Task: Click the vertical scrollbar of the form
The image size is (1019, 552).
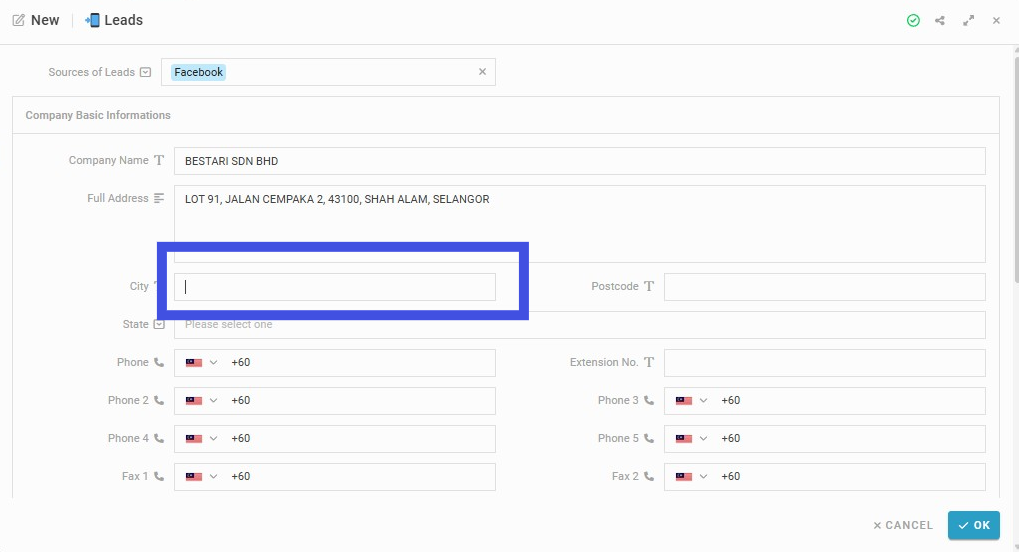Action: (1015, 169)
